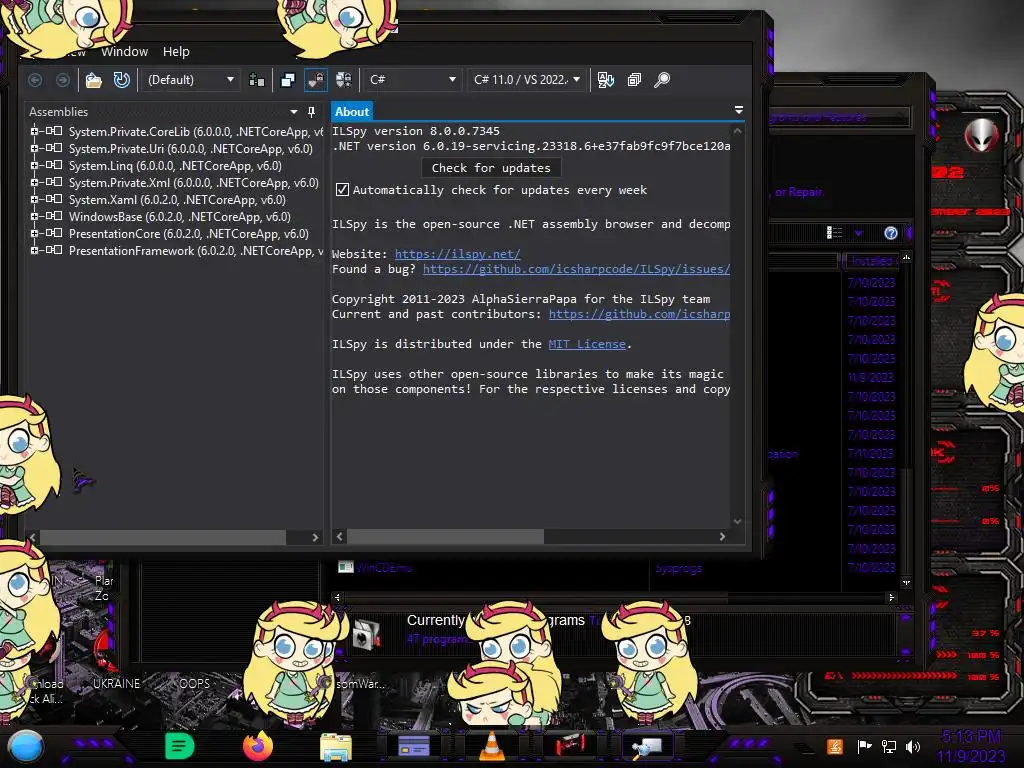Open the (Default) assembly list dropdown

click(191, 80)
